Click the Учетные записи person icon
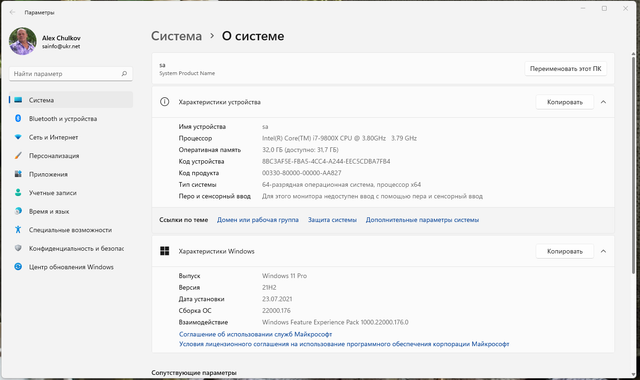 (18, 193)
